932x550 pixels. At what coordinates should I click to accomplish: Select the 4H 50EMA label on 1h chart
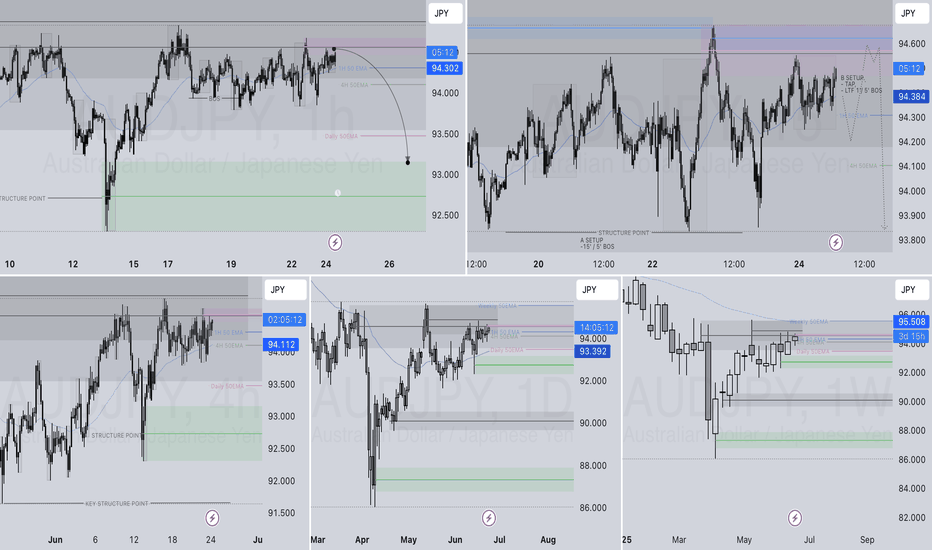pos(354,85)
